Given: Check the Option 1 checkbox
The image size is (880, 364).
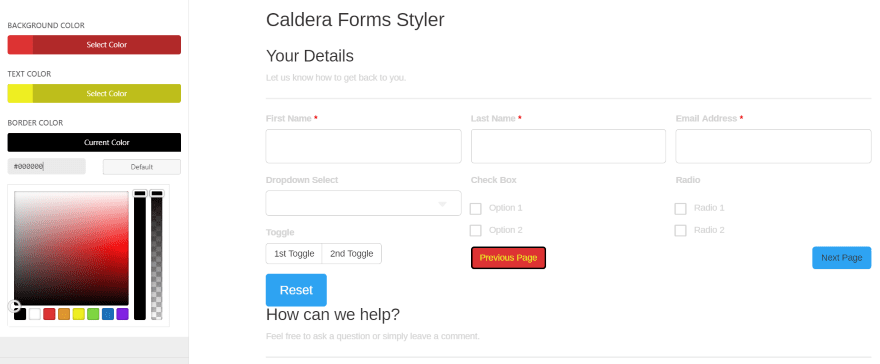Looking at the screenshot, I should [475, 209].
